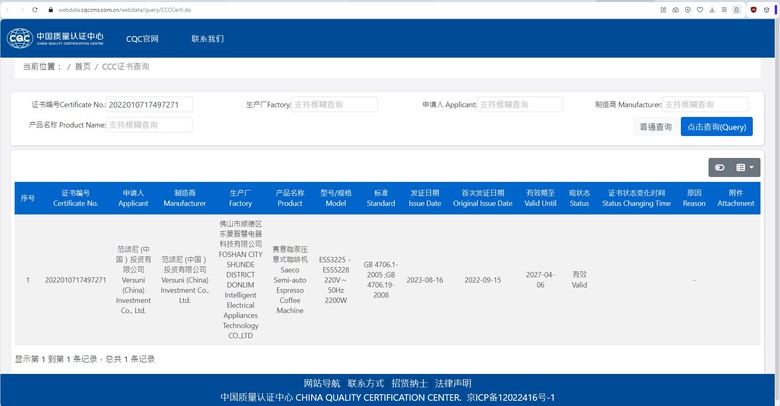Image resolution: width=780 pixels, height=406 pixels.
Task: Open the shield with play icon in toolbar
Action: coord(687,9)
